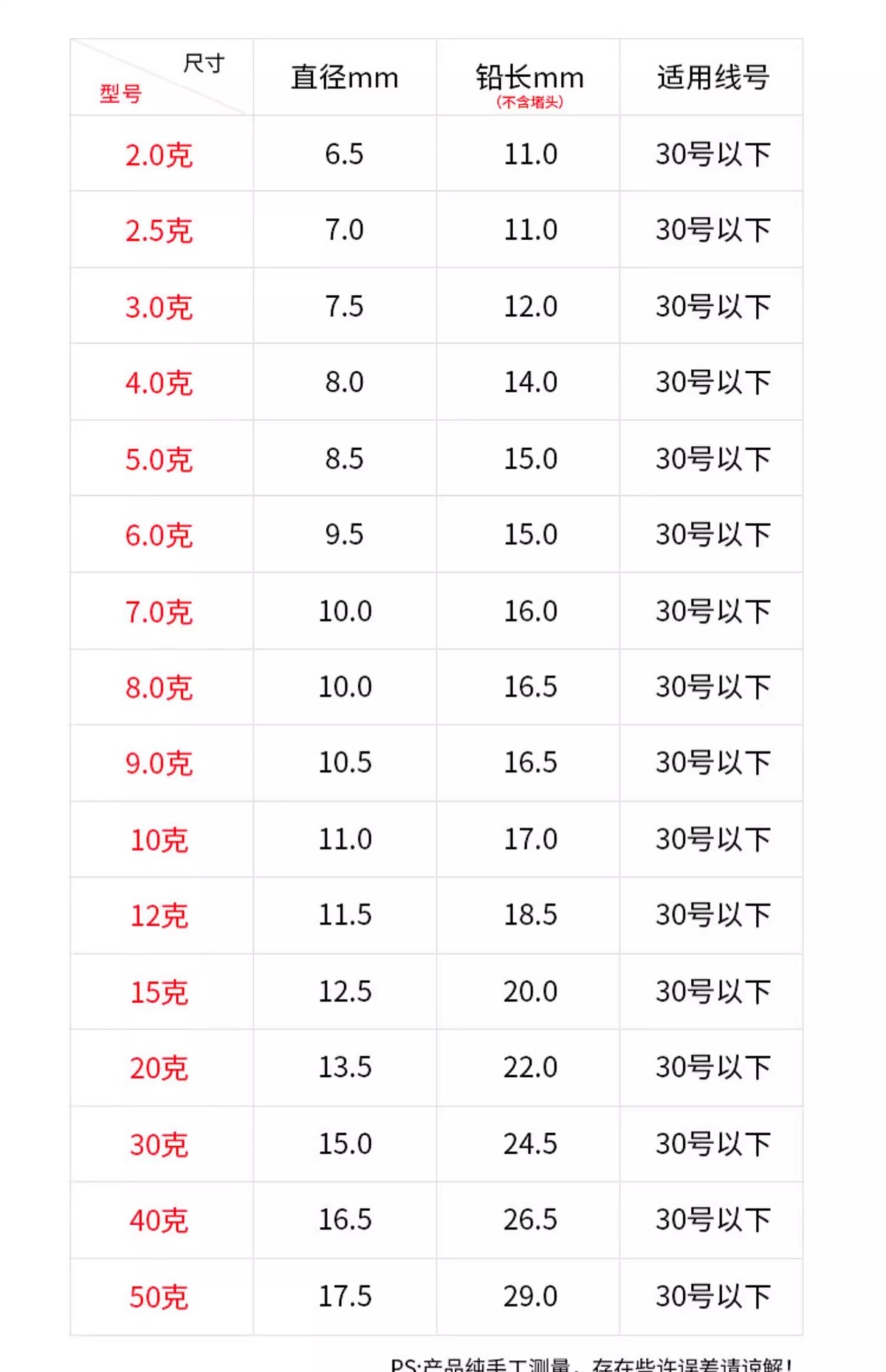Click diameter value 6.5 for 2.0克

(x=344, y=154)
